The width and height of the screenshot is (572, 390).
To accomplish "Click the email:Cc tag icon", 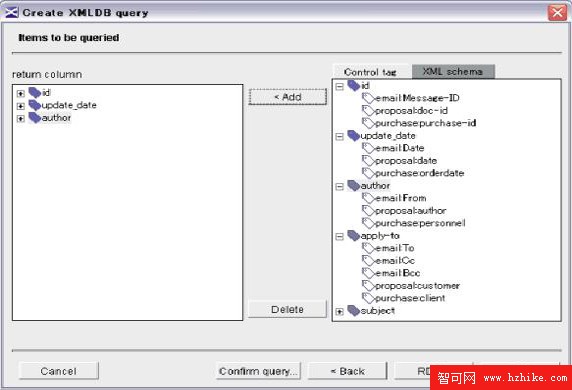I will [x=368, y=260].
